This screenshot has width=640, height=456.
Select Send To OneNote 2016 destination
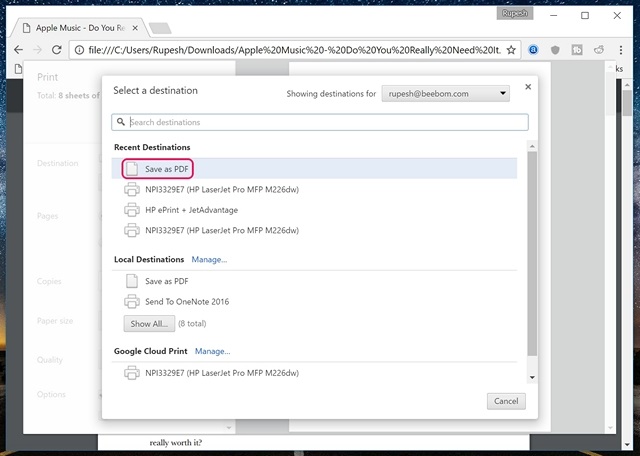pos(189,302)
